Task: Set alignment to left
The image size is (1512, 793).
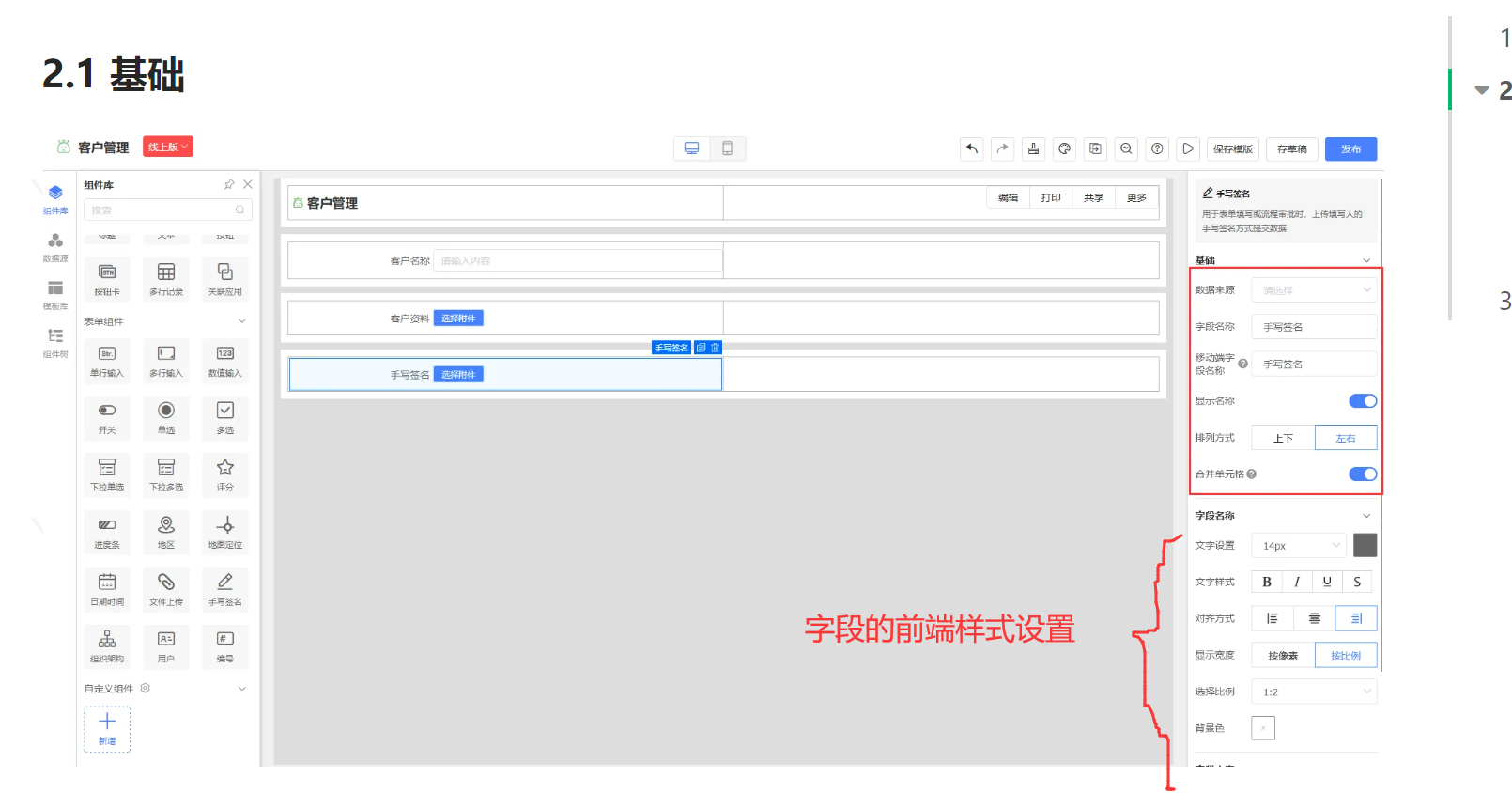Action: click(1273, 618)
